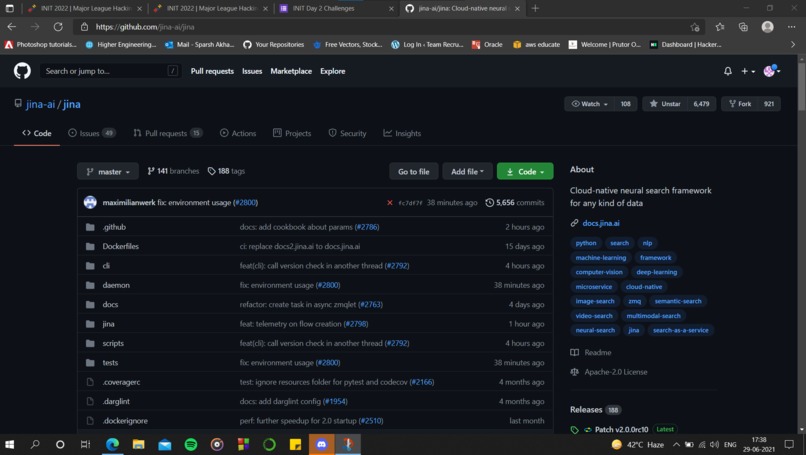Open the plus create-new menu

tap(747, 71)
